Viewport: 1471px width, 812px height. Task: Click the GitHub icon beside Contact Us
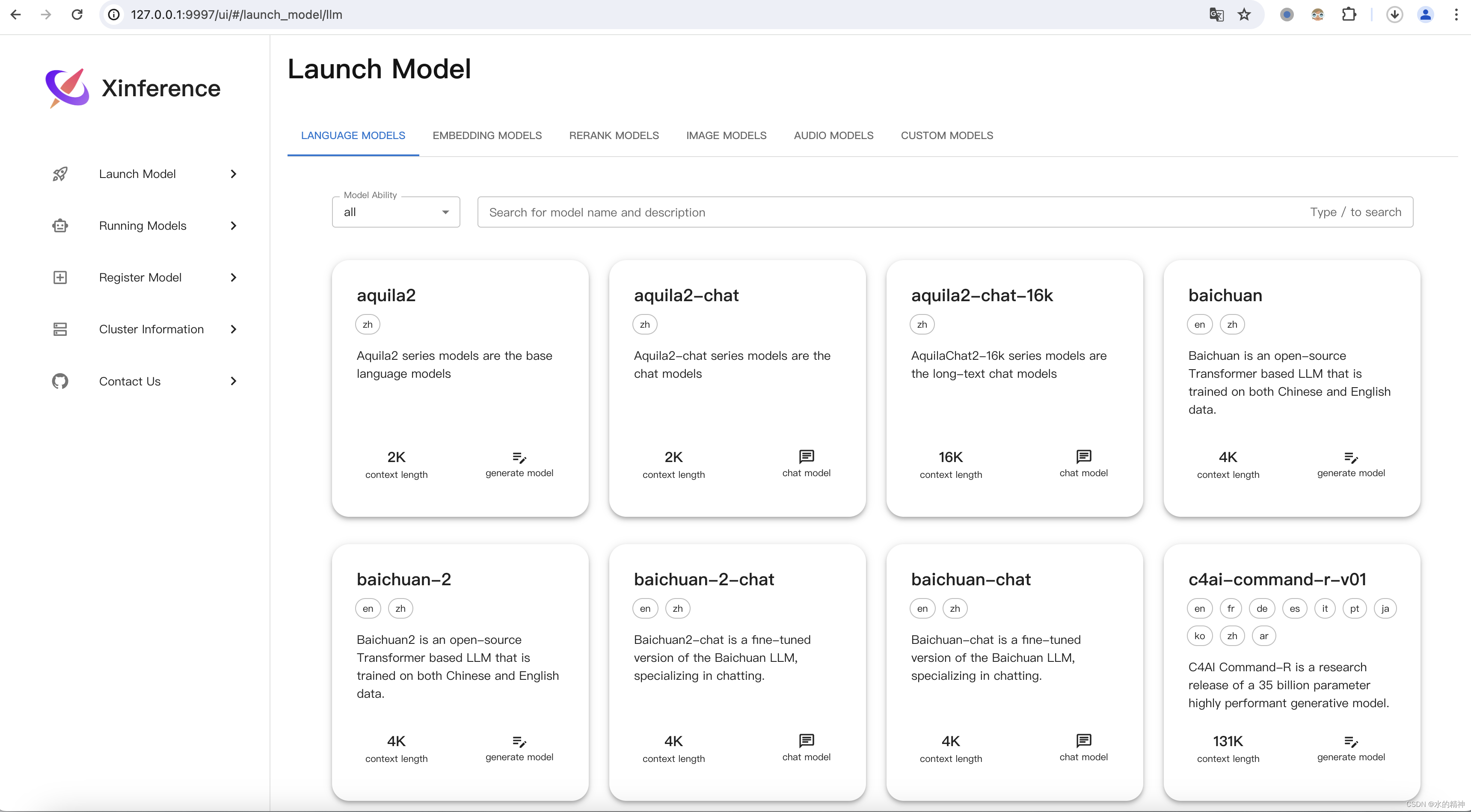pos(60,381)
